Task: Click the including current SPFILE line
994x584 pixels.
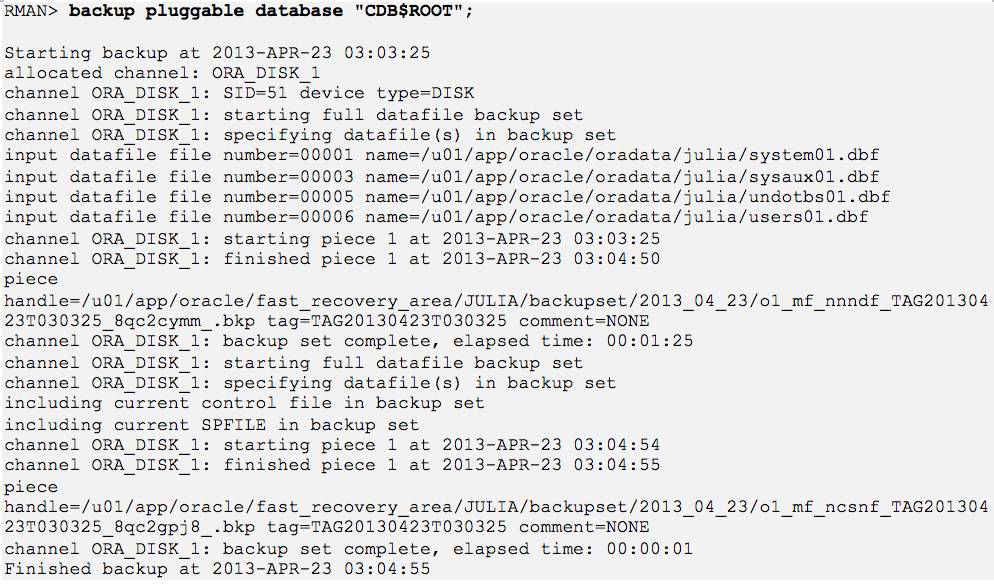Action: [211, 424]
